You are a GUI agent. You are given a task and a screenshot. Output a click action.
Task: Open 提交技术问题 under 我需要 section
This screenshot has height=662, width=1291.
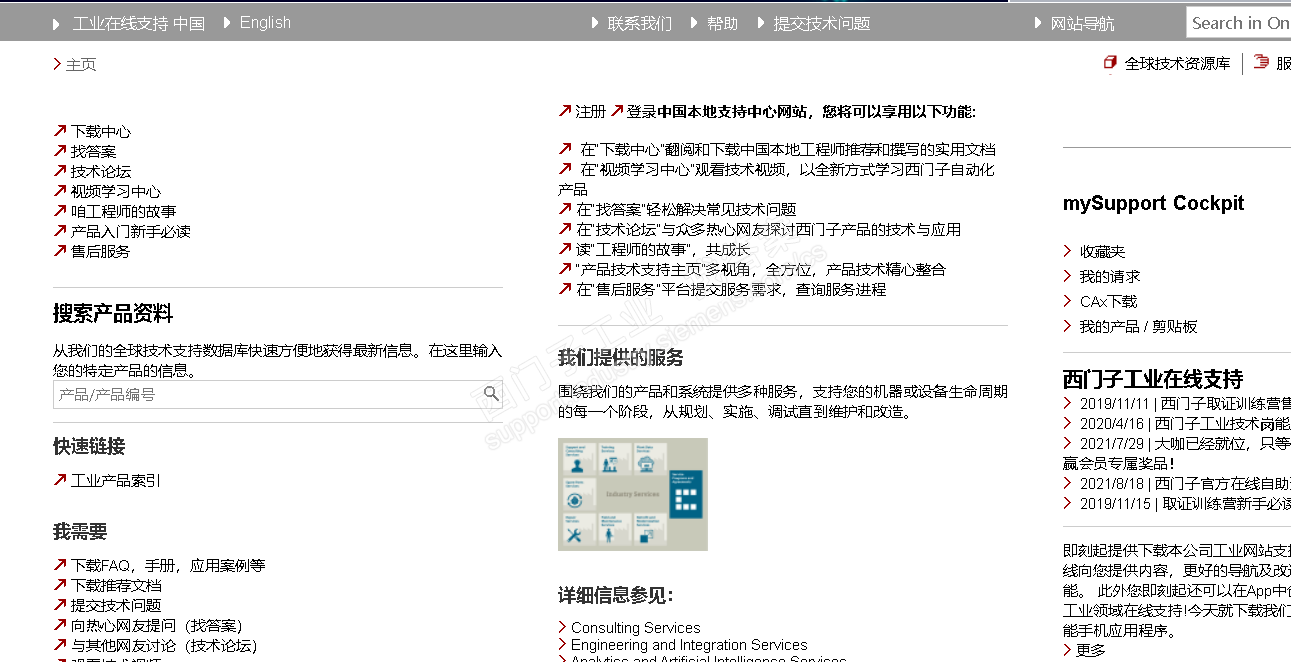click(x=115, y=605)
